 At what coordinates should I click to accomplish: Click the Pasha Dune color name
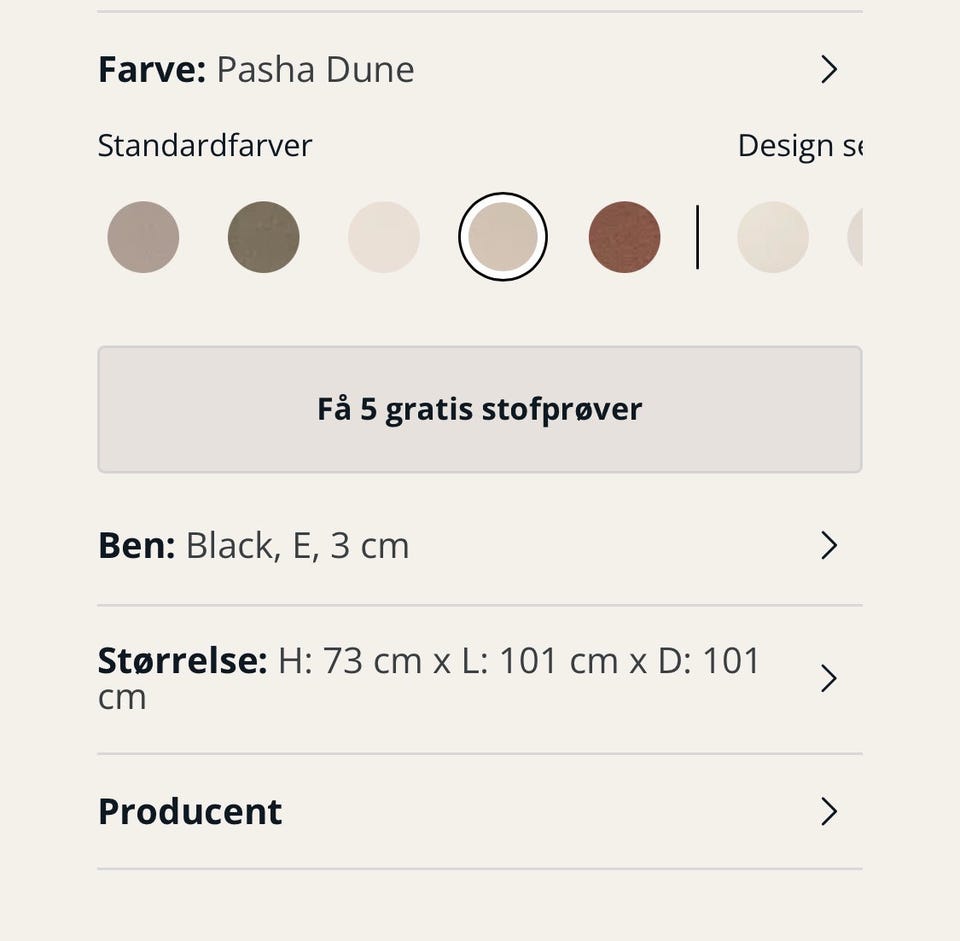pos(315,70)
